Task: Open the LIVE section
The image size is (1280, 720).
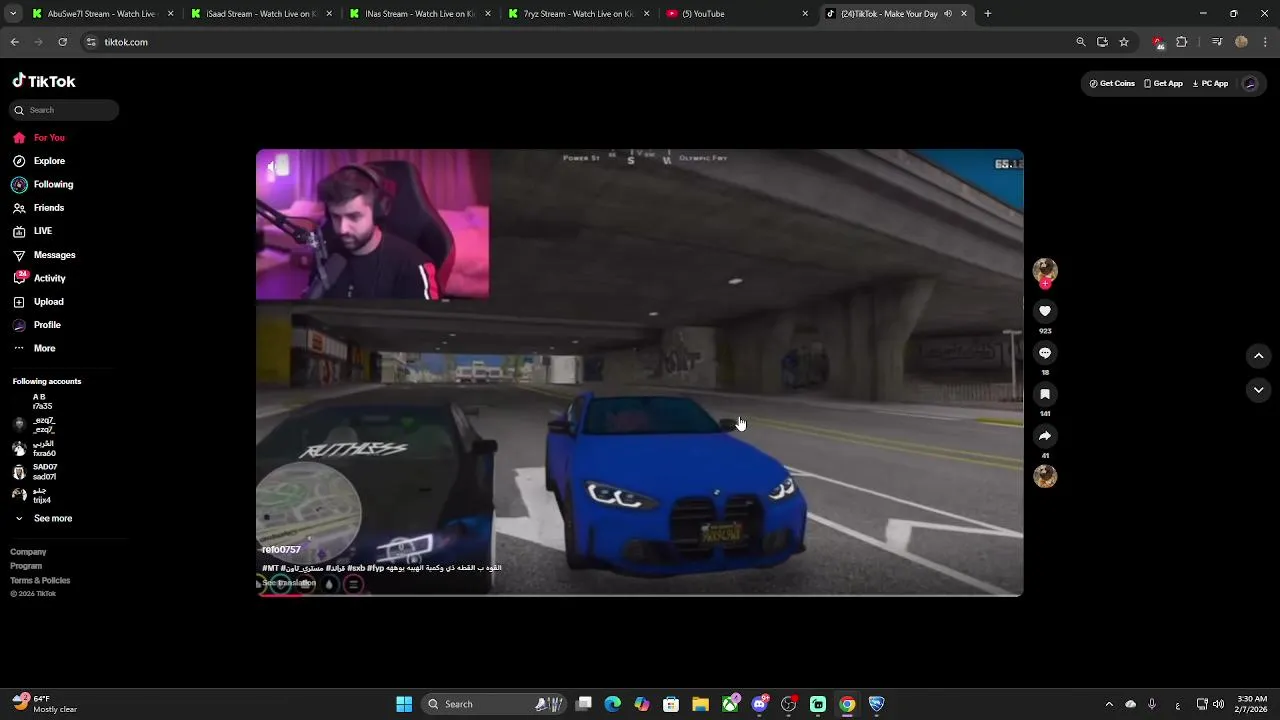Action: tap(32, 231)
